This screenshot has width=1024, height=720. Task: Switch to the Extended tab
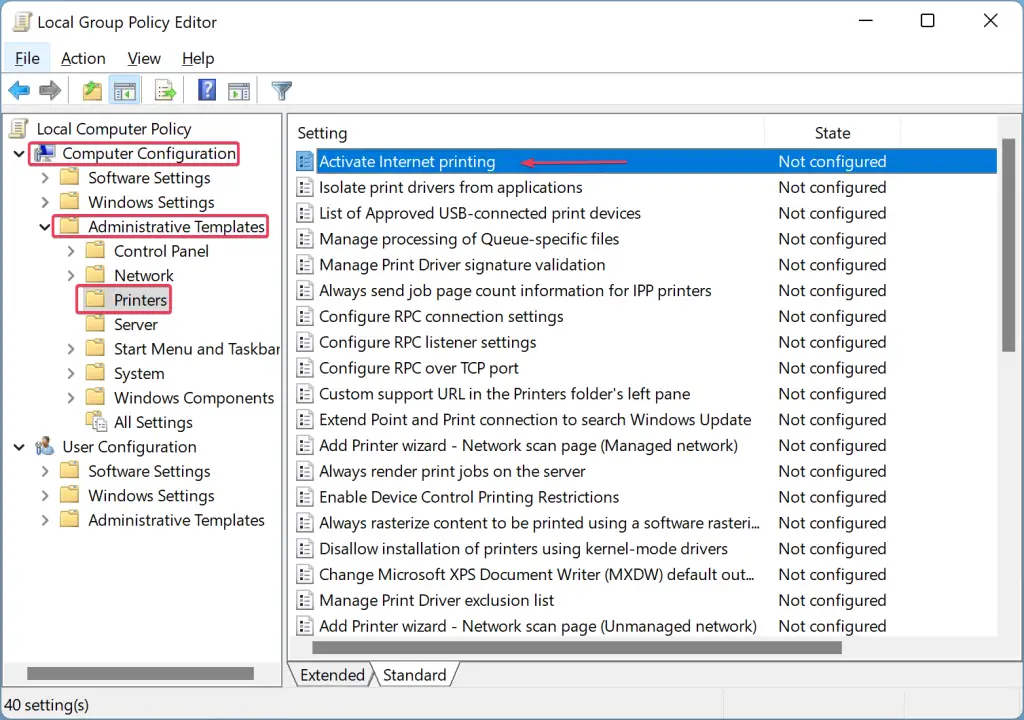tap(331, 674)
